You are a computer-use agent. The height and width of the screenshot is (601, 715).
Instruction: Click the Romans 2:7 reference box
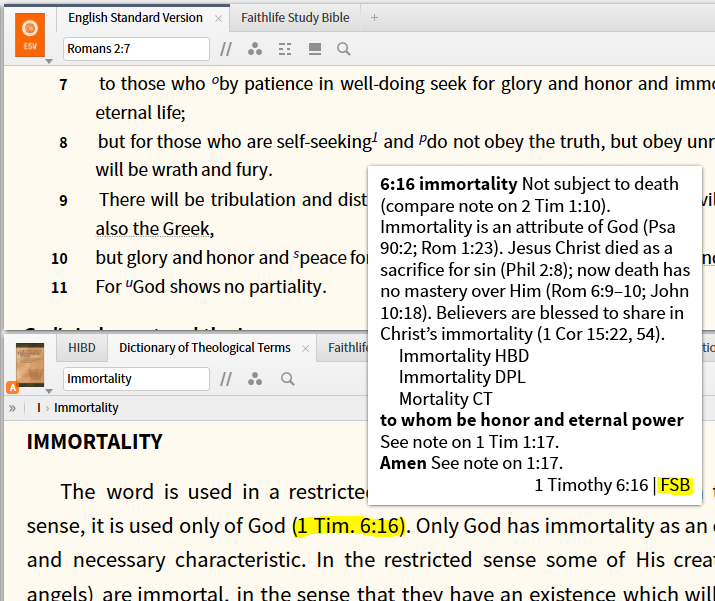[x=136, y=49]
